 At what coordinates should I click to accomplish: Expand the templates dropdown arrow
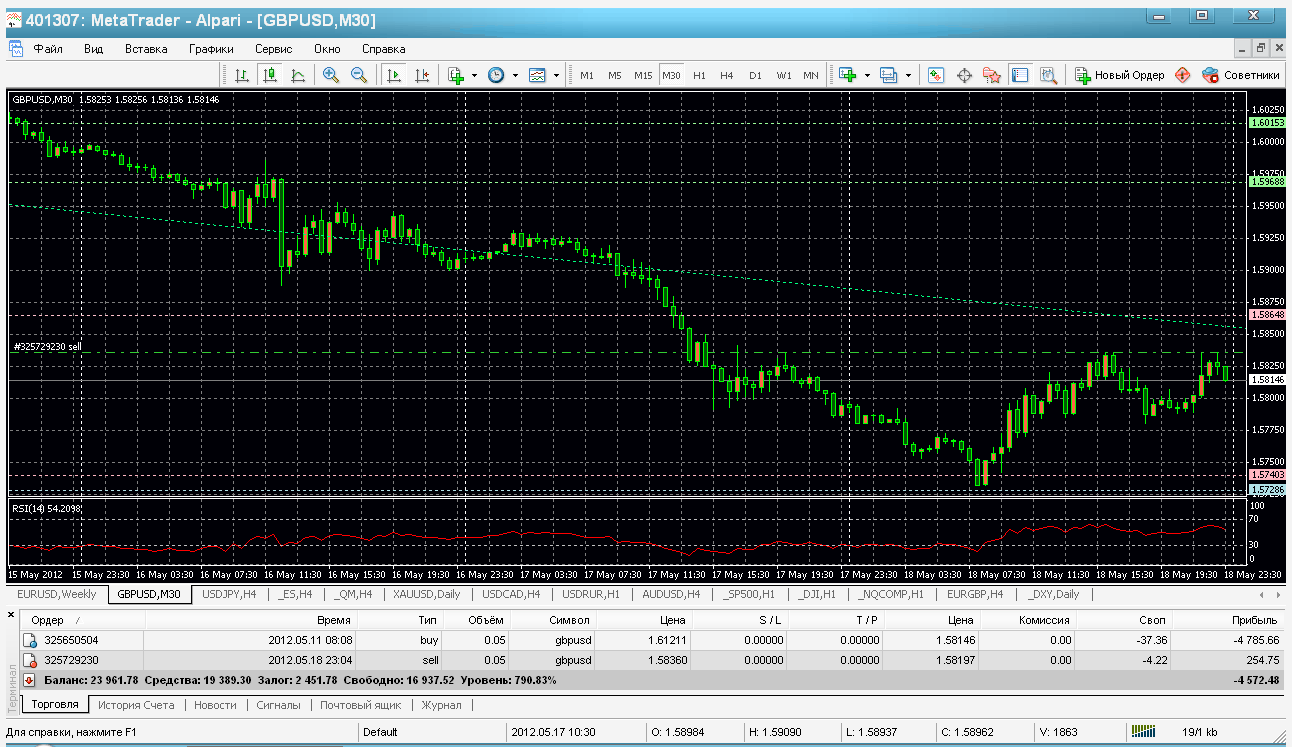coord(556,75)
